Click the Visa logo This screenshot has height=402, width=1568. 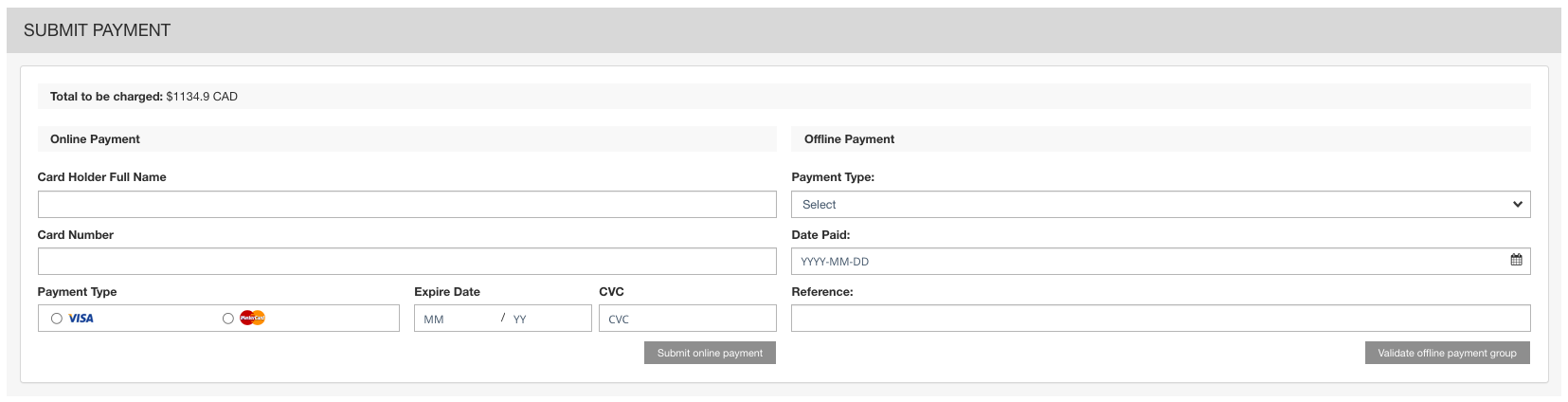pos(81,319)
